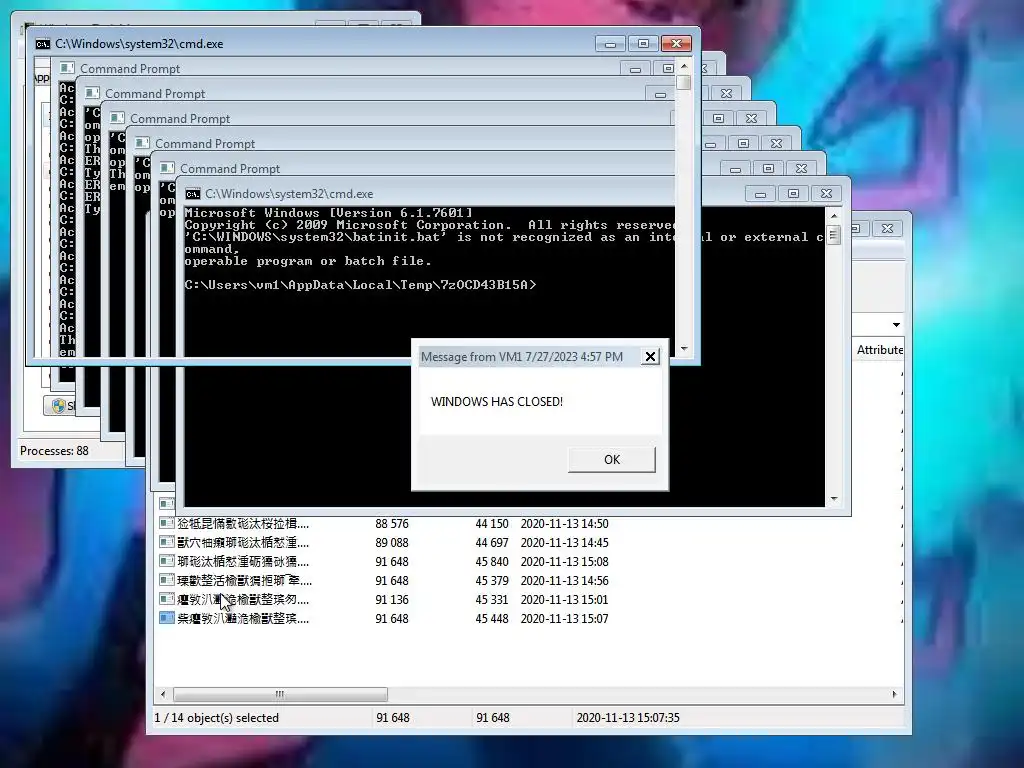Click the file list horizontal scrollbar thumb
This screenshot has width=1024, height=768.
(280, 694)
